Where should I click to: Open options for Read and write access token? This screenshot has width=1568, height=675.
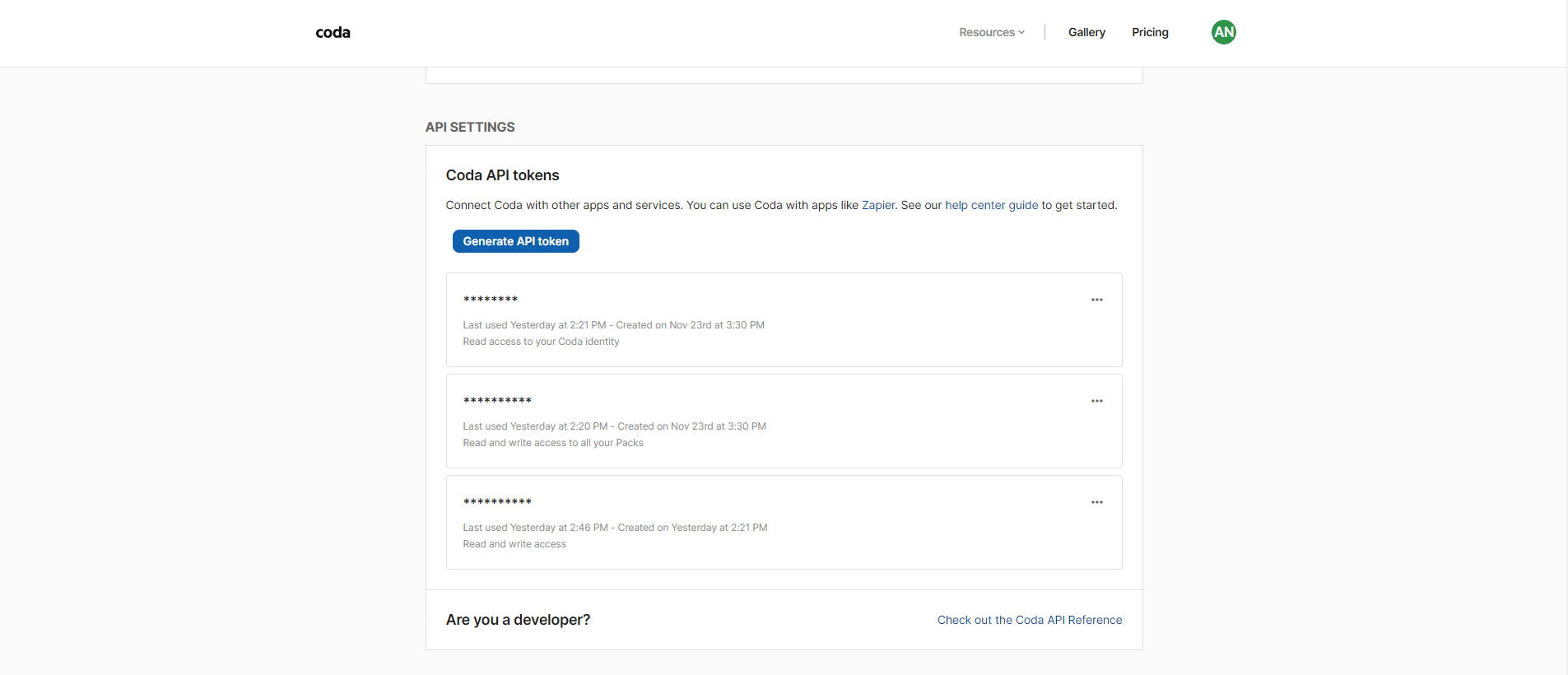click(1096, 502)
